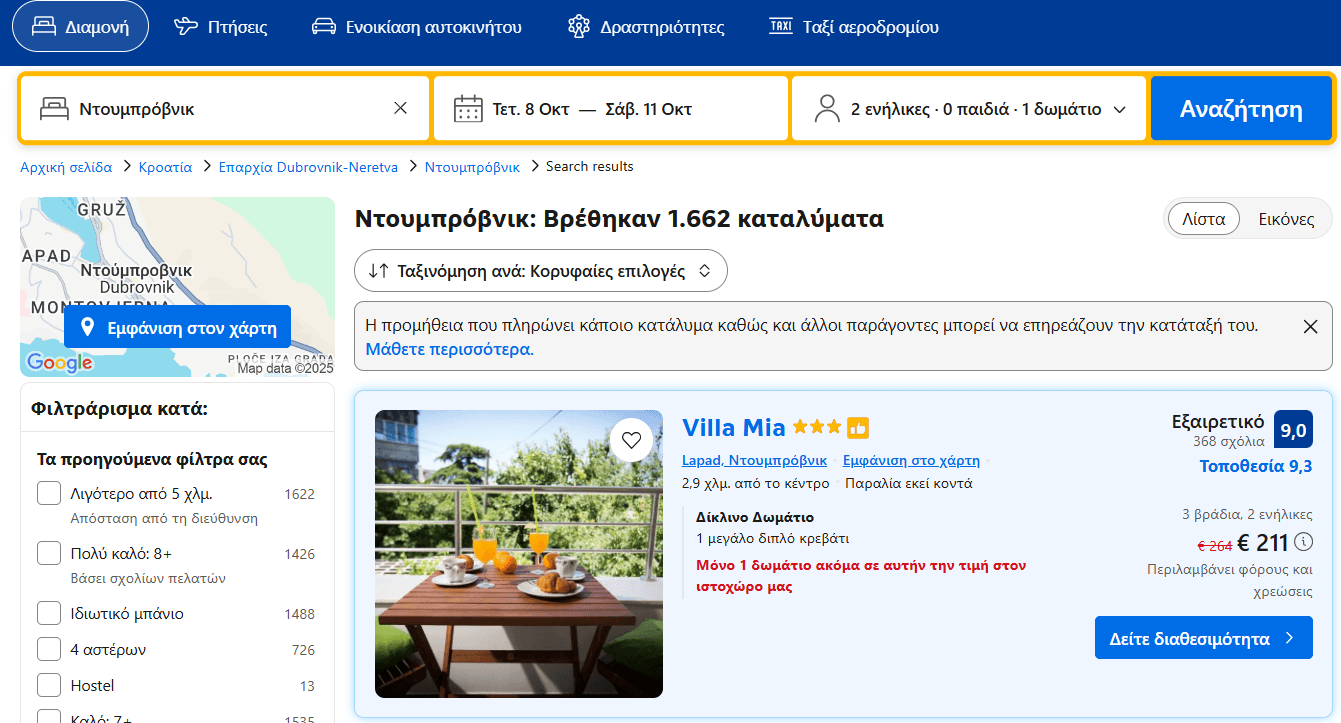
Task: Open check-out date Σάβ. 11 Οκτ
Action: point(649,109)
